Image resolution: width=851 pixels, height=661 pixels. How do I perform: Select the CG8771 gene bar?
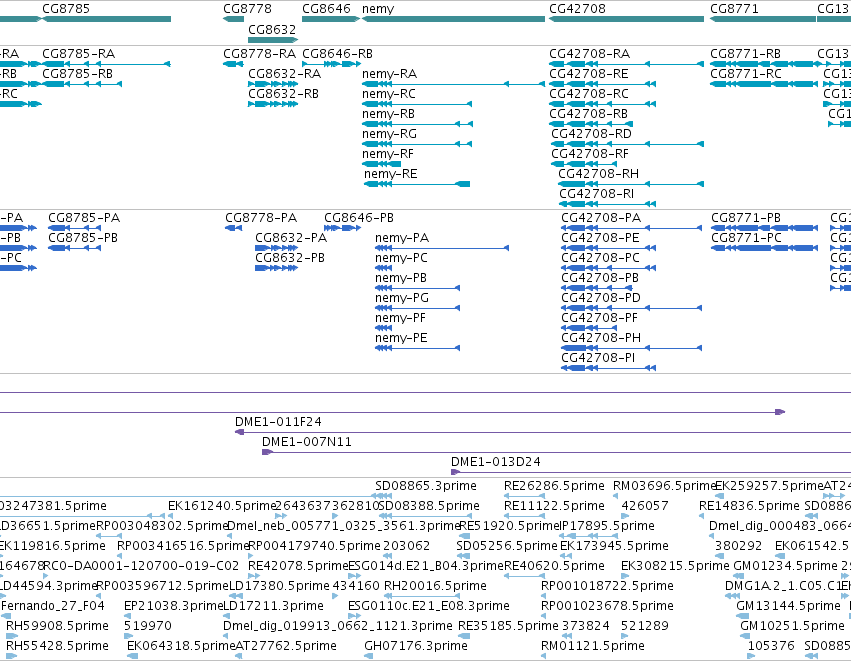pyautogui.click(x=763, y=19)
